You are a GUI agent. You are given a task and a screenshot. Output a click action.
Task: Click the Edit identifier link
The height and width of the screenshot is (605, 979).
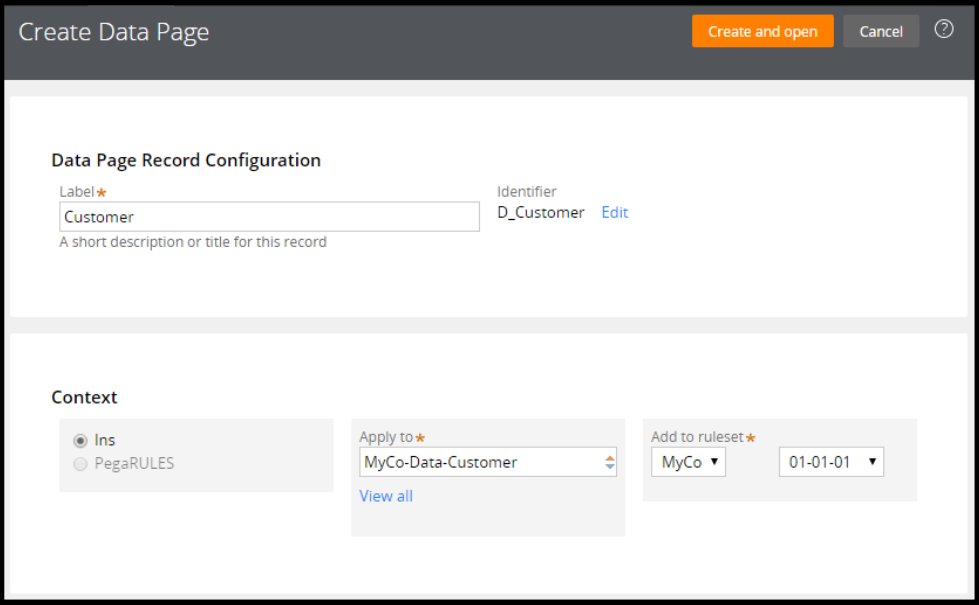point(614,212)
